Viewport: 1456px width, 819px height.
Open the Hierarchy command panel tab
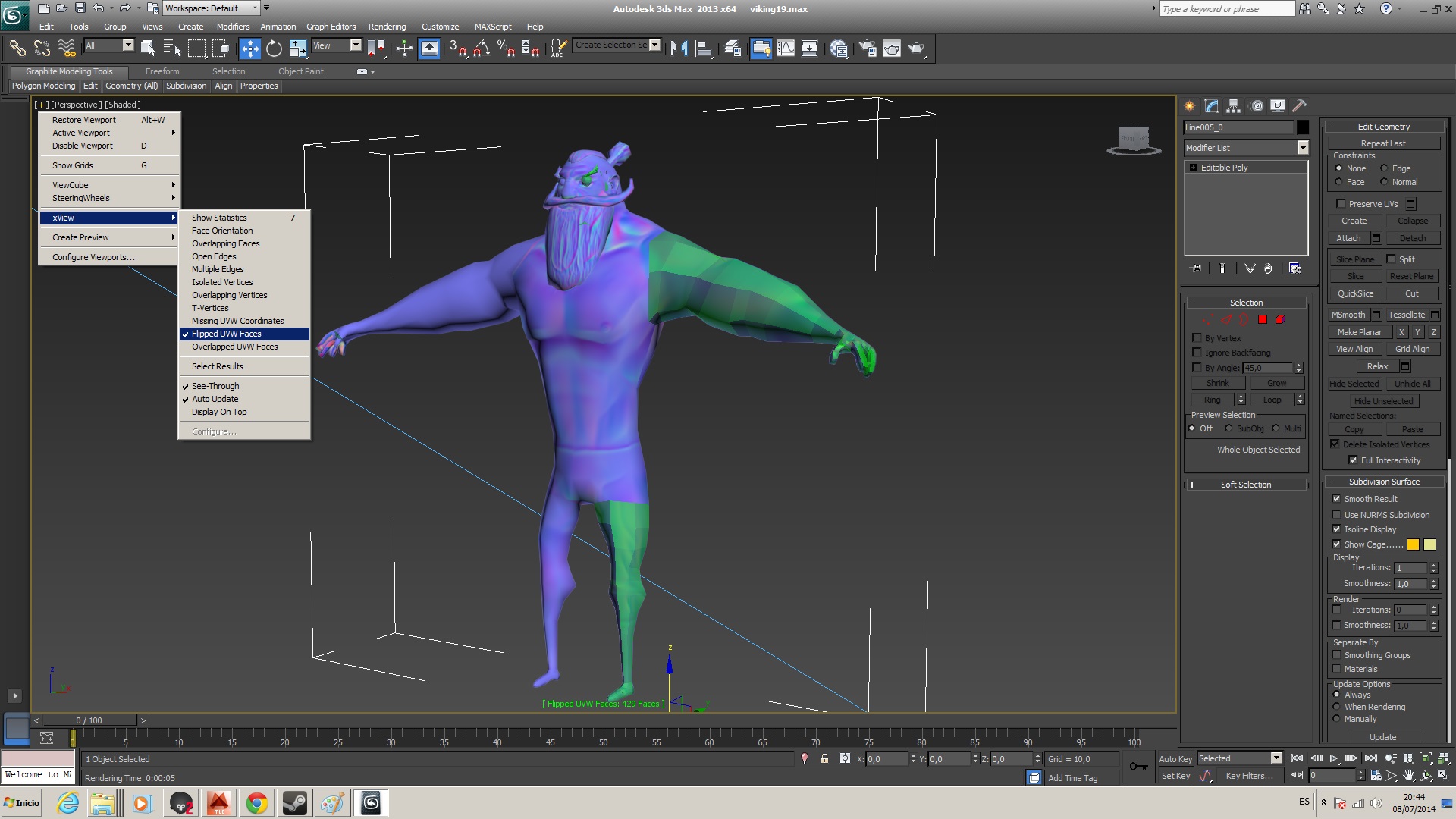click(x=1234, y=106)
